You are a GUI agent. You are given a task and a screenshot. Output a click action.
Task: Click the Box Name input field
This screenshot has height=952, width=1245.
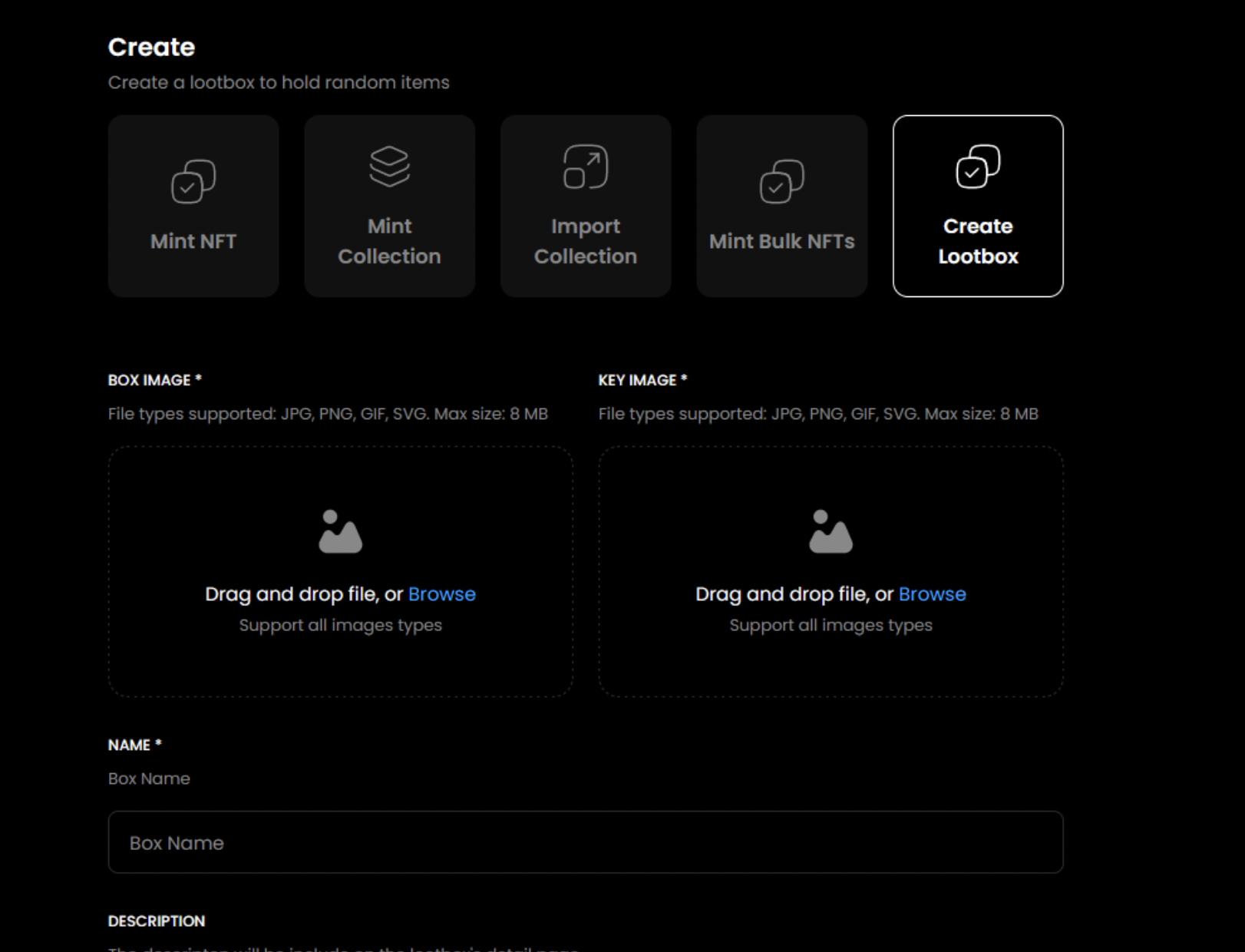pyautogui.click(x=585, y=842)
